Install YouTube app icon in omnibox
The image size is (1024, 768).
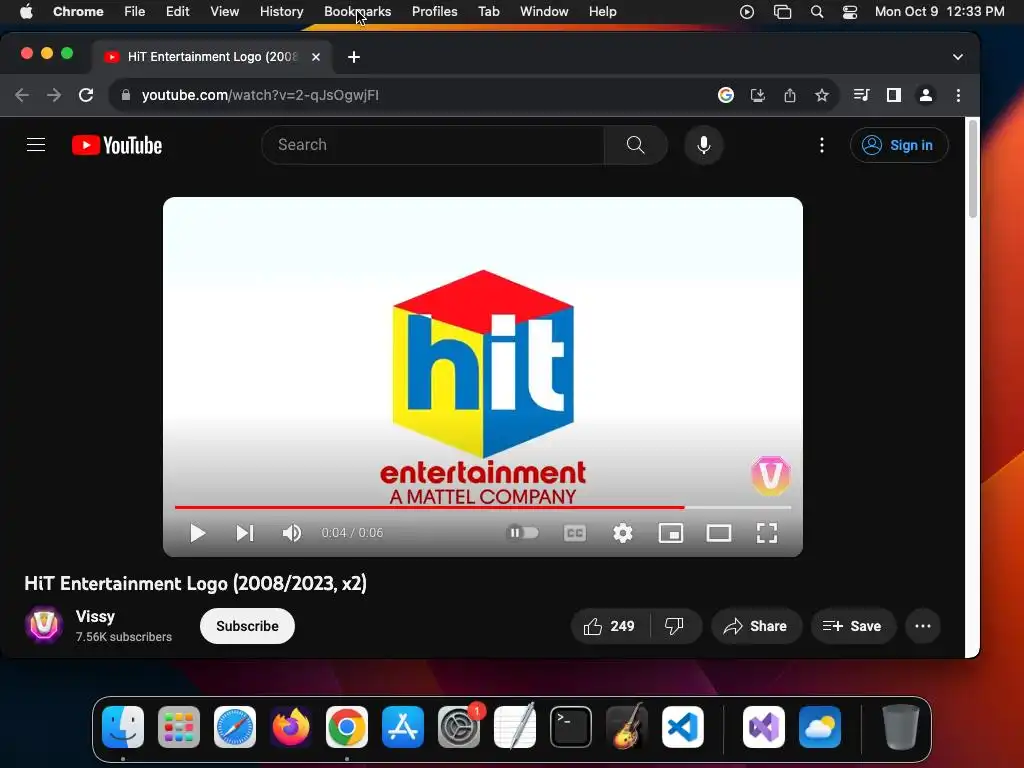point(758,95)
